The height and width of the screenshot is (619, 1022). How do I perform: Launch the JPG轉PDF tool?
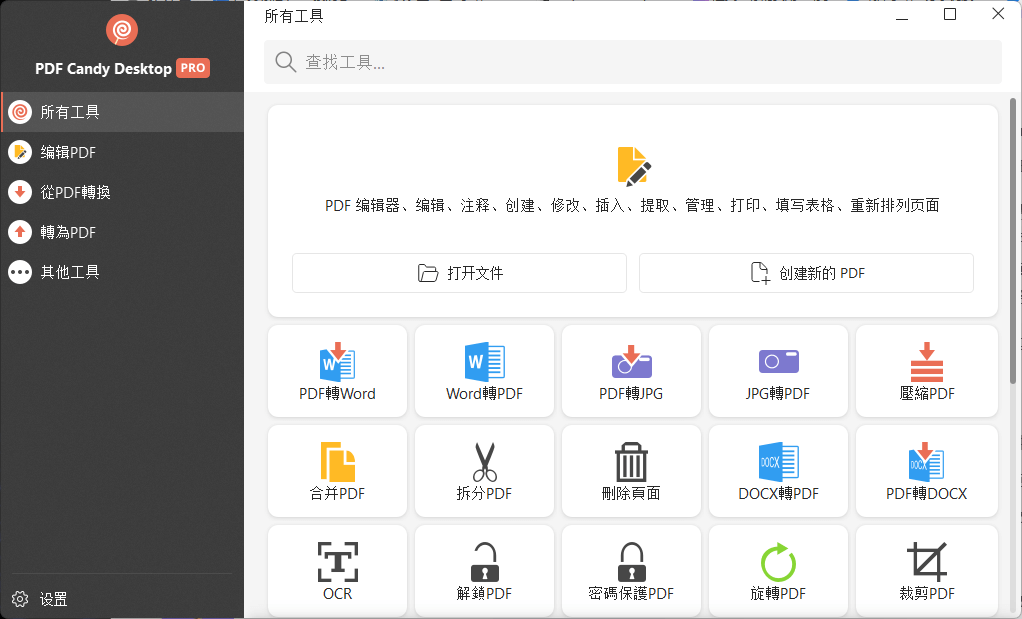pos(778,371)
